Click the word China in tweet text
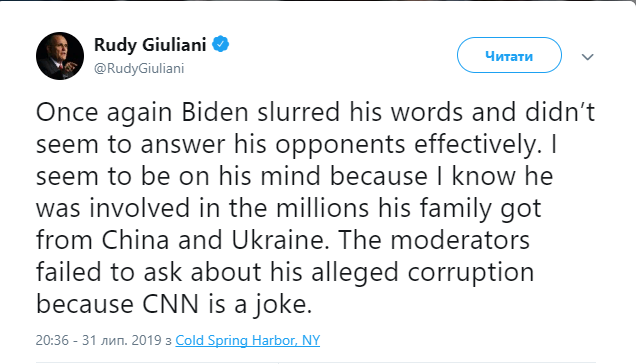This screenshot has width=636, height=364. pyautogui.click(x=135, y=240)
